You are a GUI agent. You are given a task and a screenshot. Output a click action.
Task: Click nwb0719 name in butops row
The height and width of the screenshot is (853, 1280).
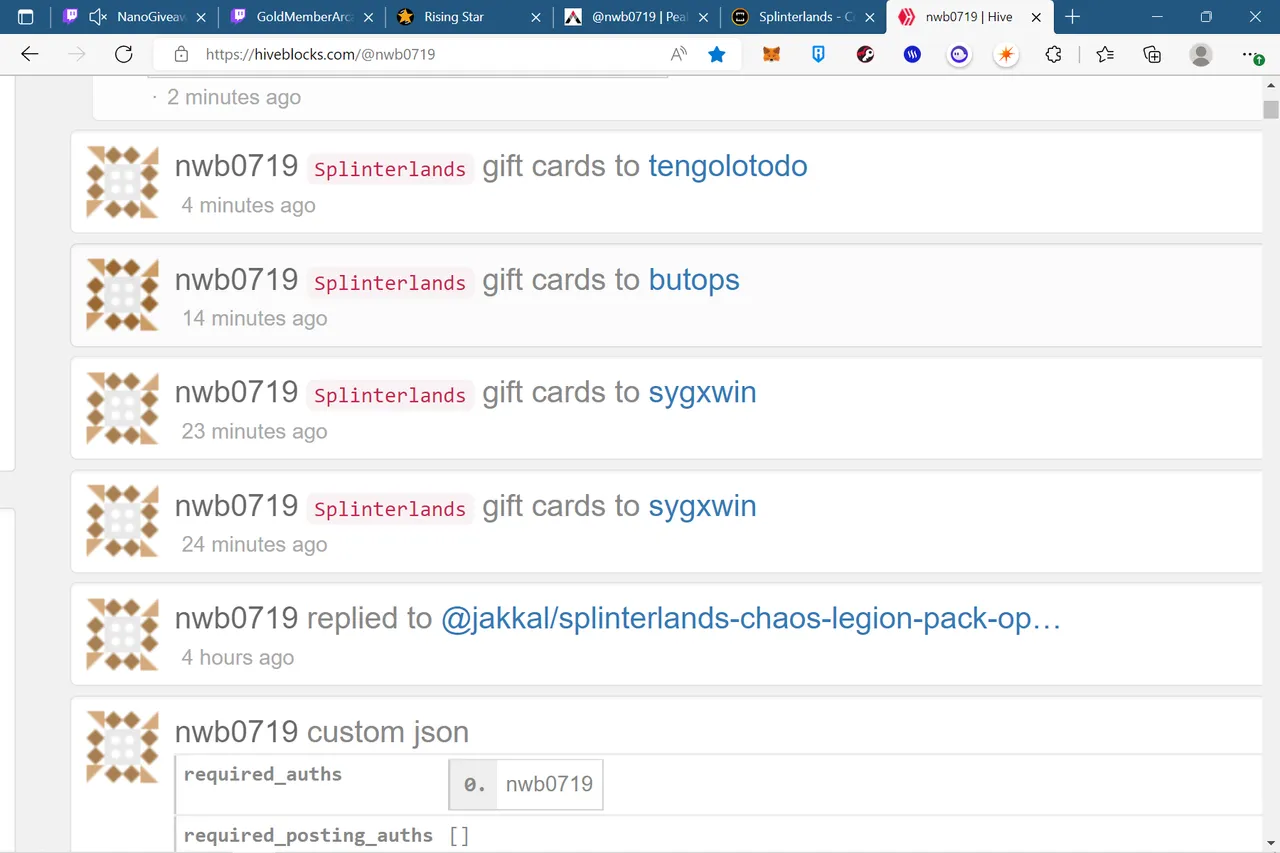click(236, 279)
